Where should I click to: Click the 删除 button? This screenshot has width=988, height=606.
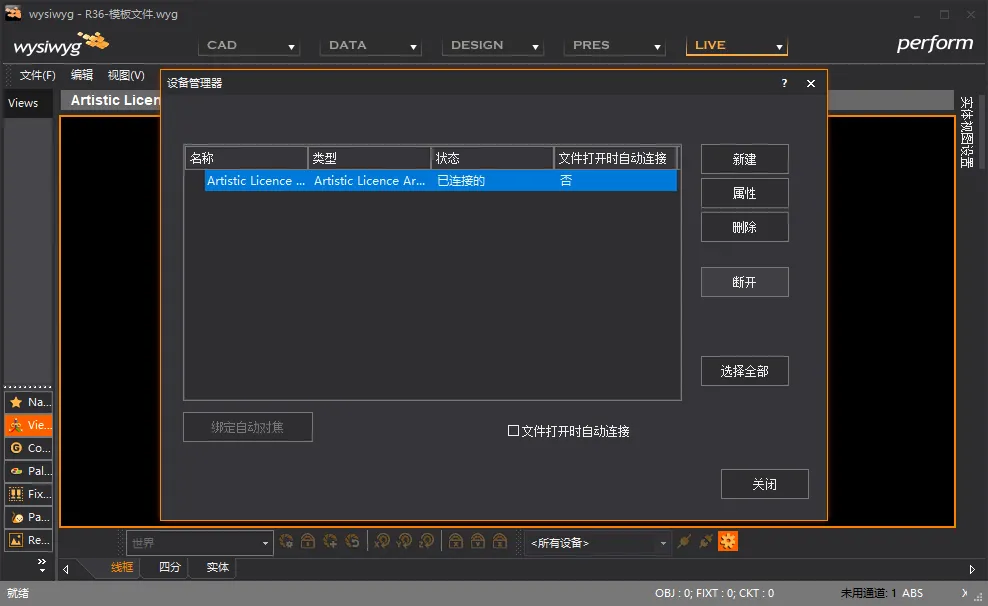(744, 227)
